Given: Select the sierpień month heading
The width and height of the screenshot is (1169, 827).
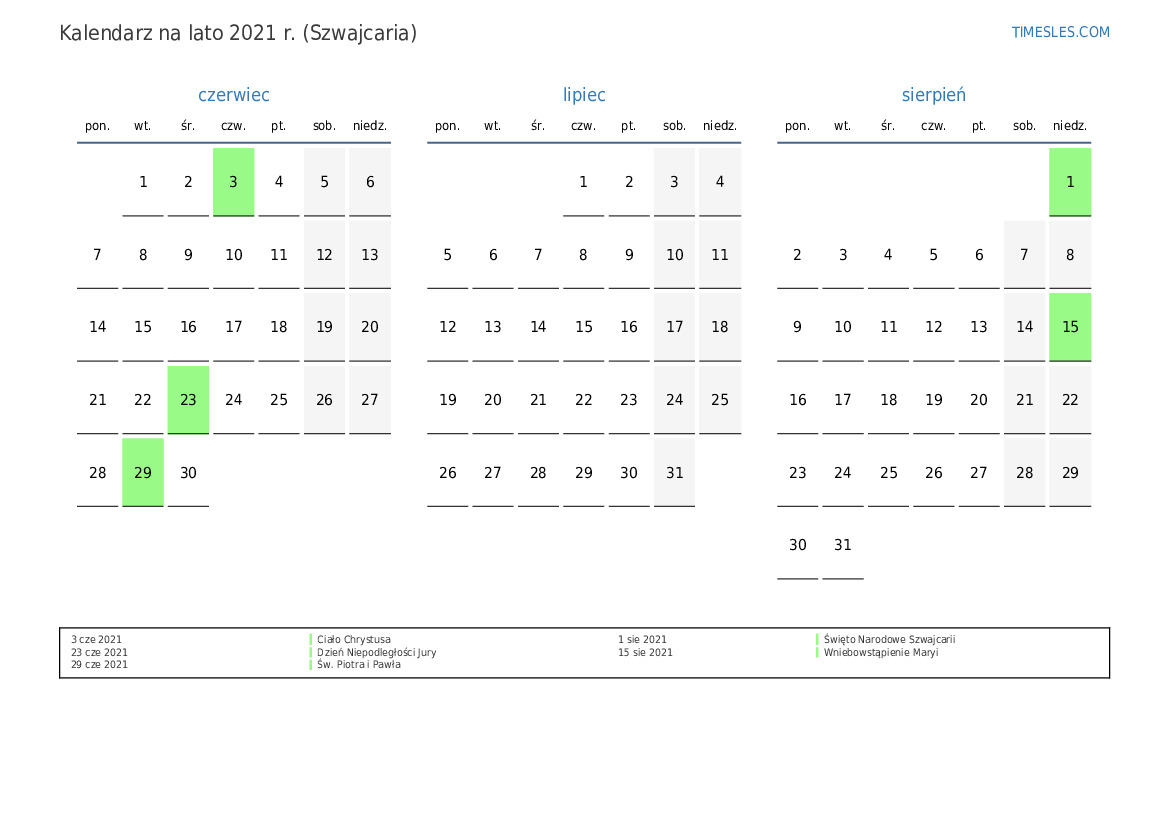Looking at the screenshot, I should pos(933,95).
